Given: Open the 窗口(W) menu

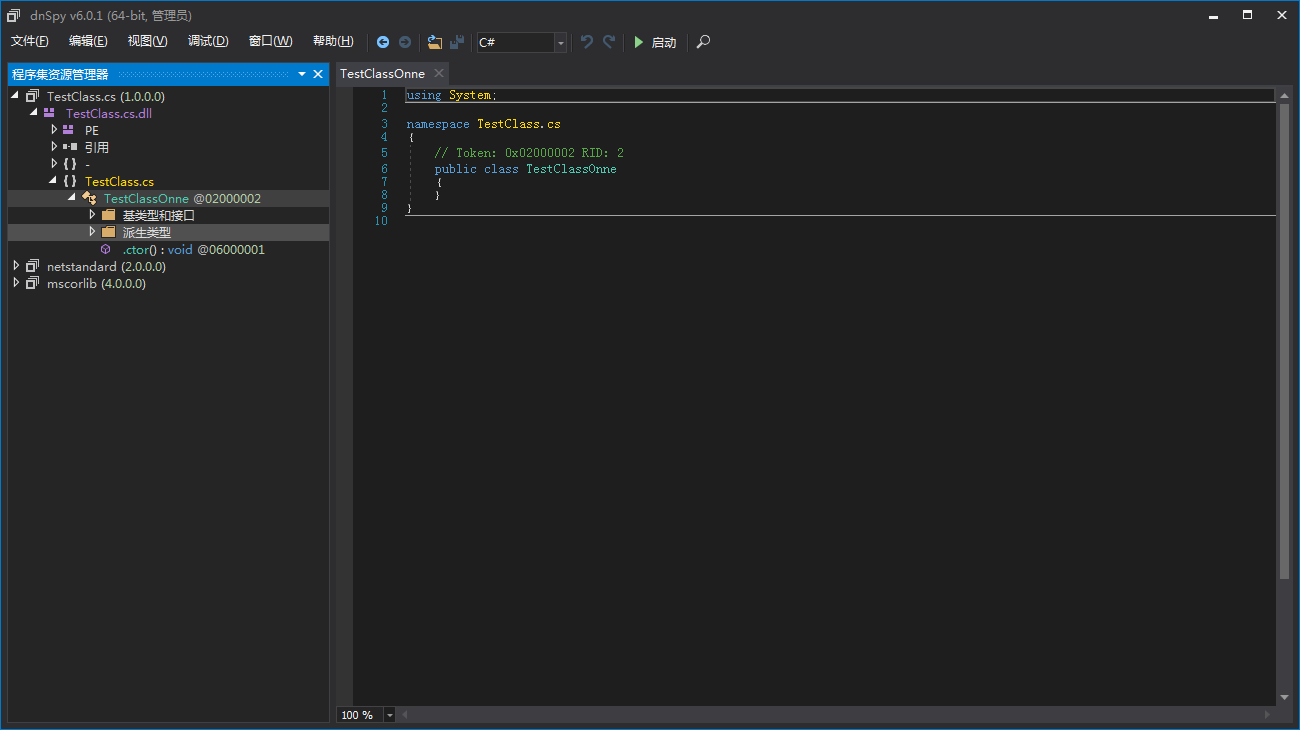Looking at the screenshot, I should click(271, 42).
